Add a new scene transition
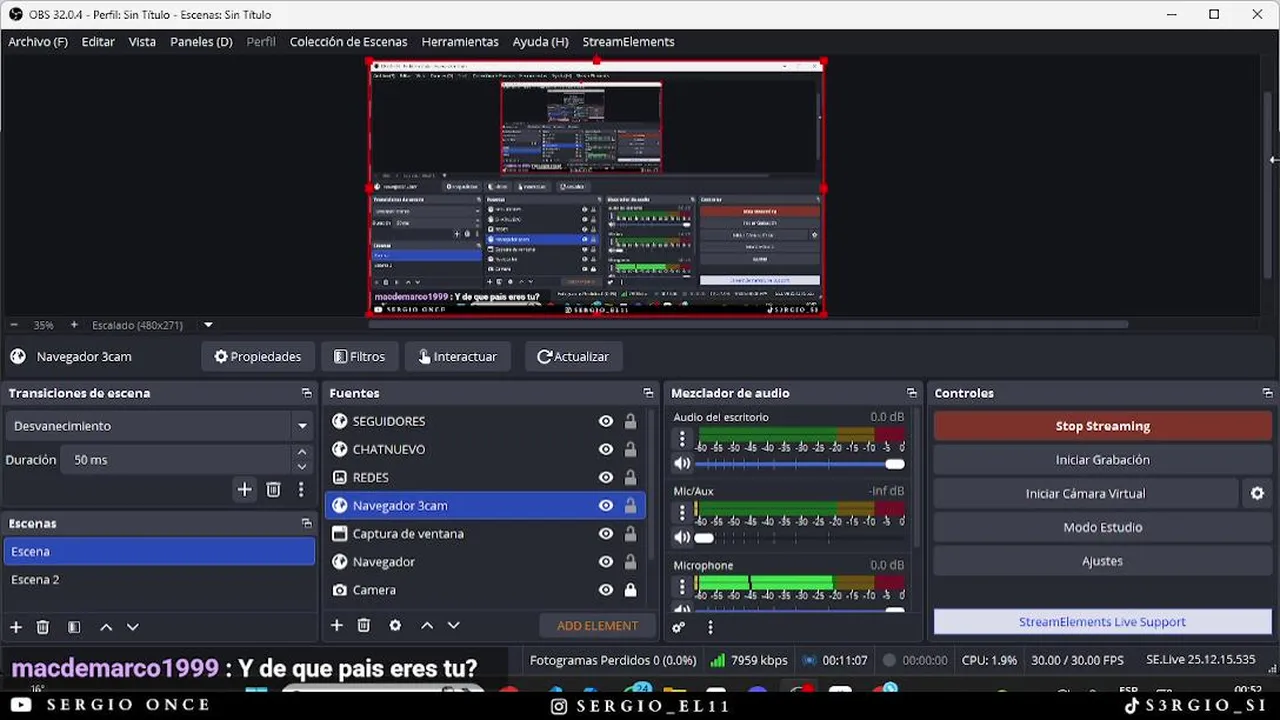Image resolution: width=1280 pixels, height=720 pixels. coord(244,490)
